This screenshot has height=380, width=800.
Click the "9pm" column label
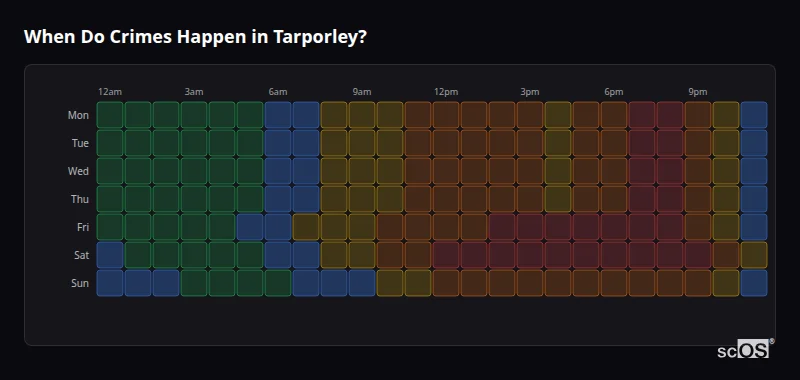click(698, 92)
